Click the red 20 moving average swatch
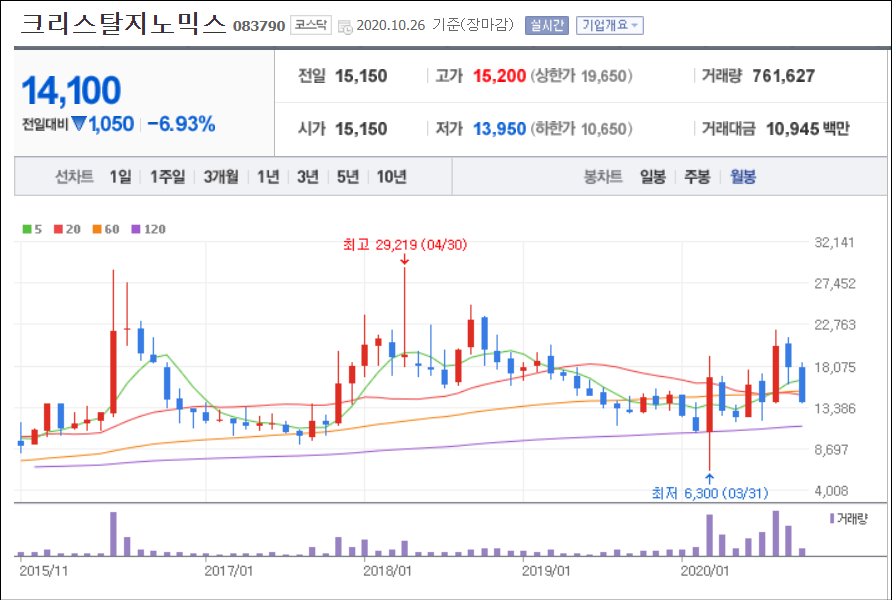Viewport: 892px width, 600px height. coord(58,229)
